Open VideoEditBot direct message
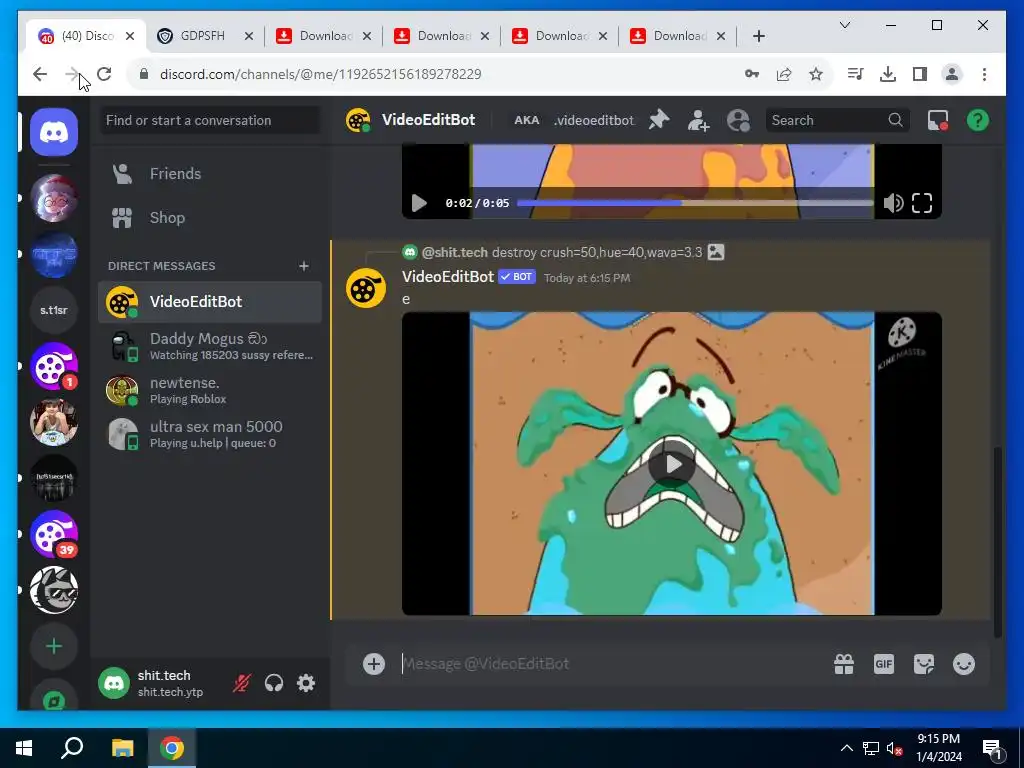Image resolution: width=1024 pixels, height=768 pixels. point(210,302)
